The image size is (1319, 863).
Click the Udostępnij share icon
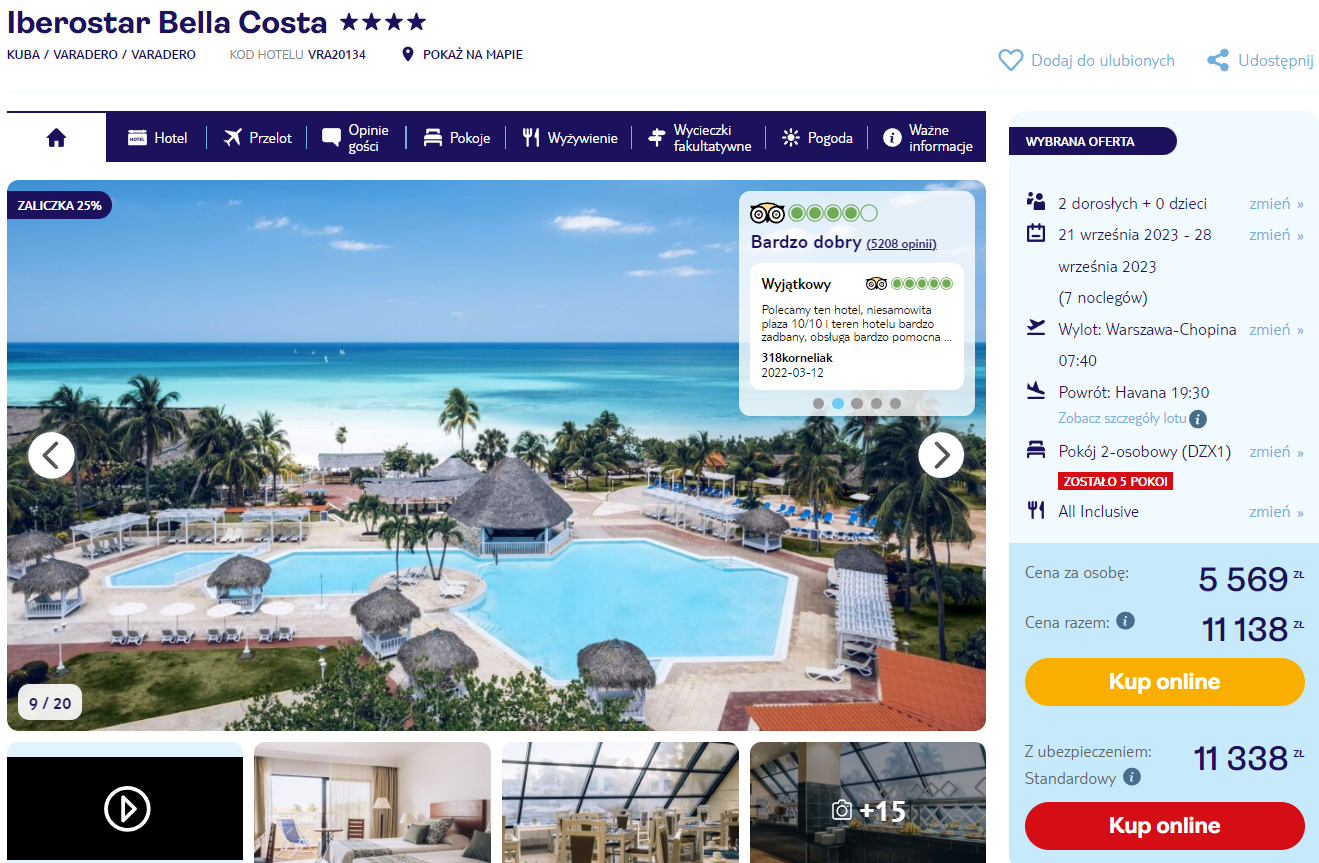(x=1218, y=61)
